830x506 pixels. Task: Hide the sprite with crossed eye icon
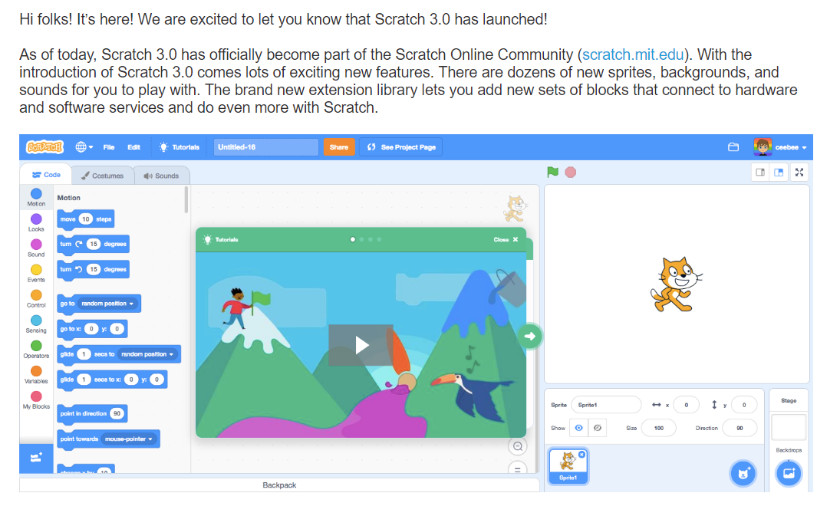point(597,428)
